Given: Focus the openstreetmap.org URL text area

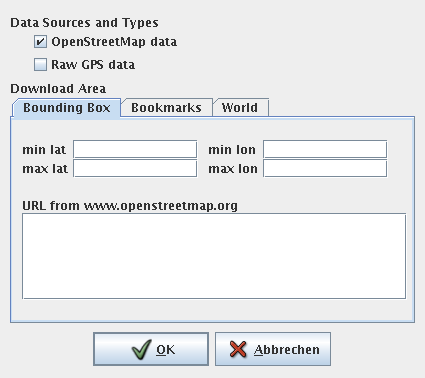Looking at the screenshot, I should (214, 256).
